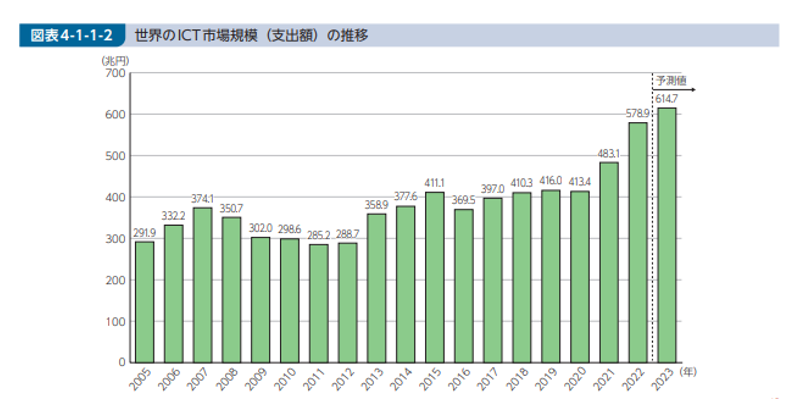
Task: Click the value label 291.9
Action: tap(145, 233)
